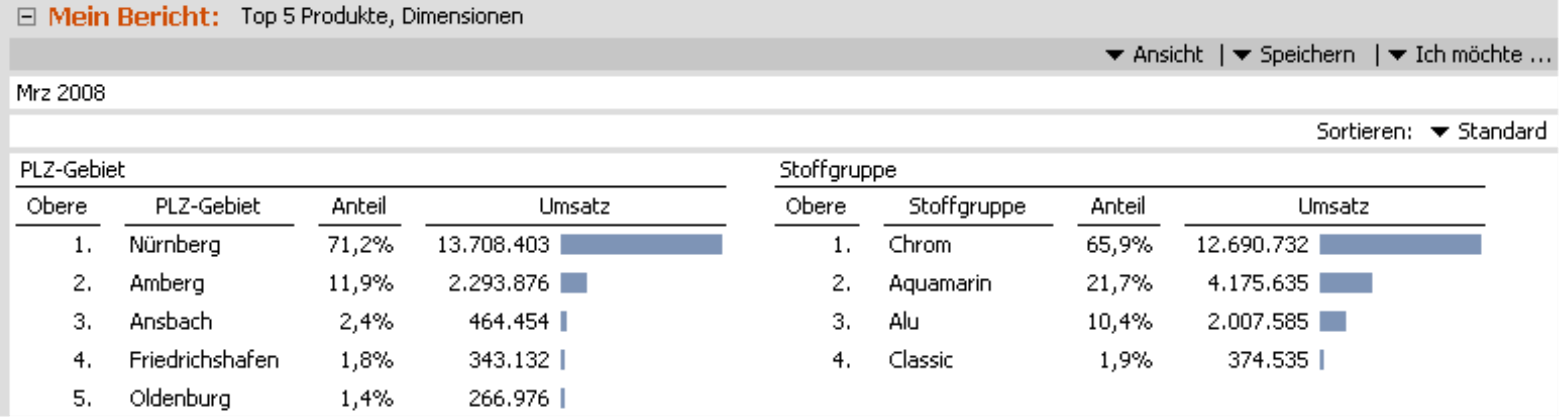
Task: Select the Aquamarin fabric group
Action: coord(940,283)
